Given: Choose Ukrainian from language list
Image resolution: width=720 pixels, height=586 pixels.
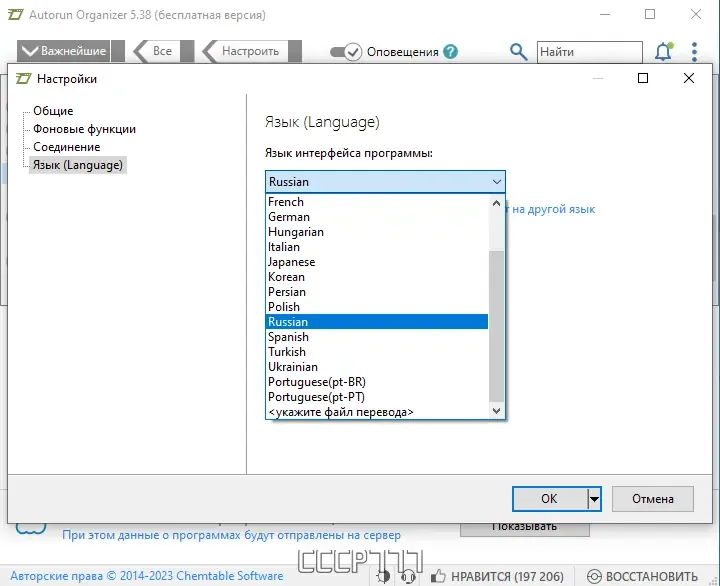Looking at the screenshot, I should pos(377,367).
